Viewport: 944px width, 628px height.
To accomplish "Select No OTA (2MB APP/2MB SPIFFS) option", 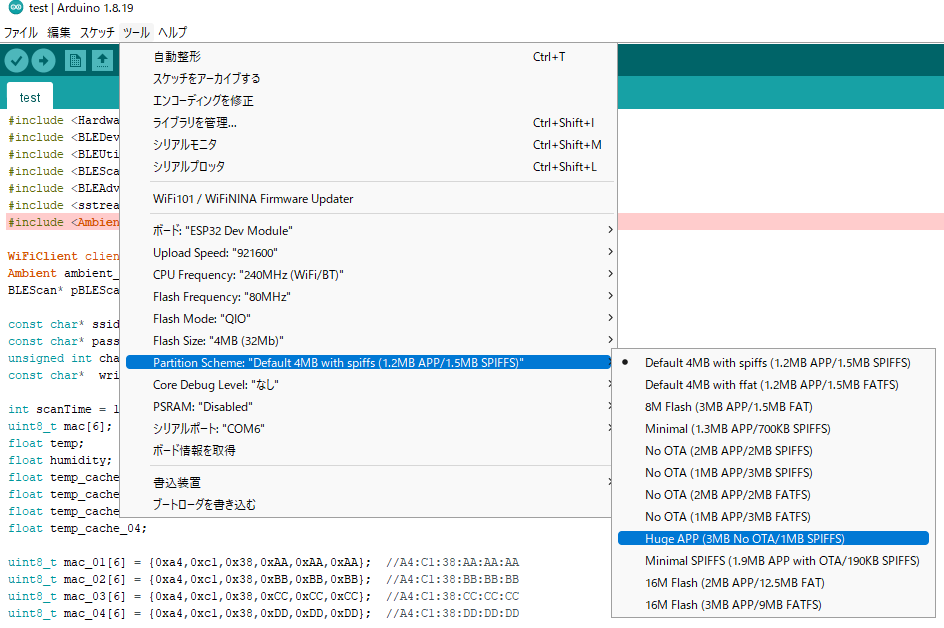I will coord(773,450).
